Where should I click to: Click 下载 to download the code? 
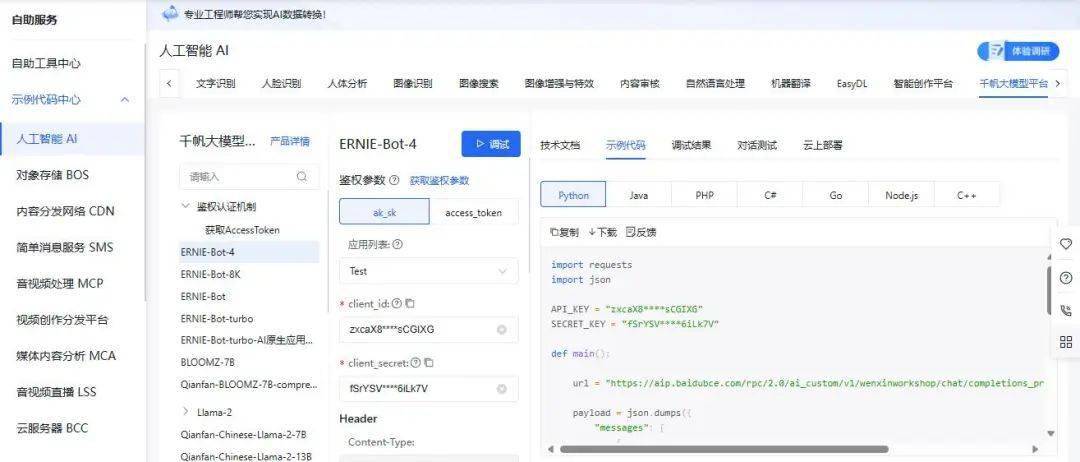603,232
